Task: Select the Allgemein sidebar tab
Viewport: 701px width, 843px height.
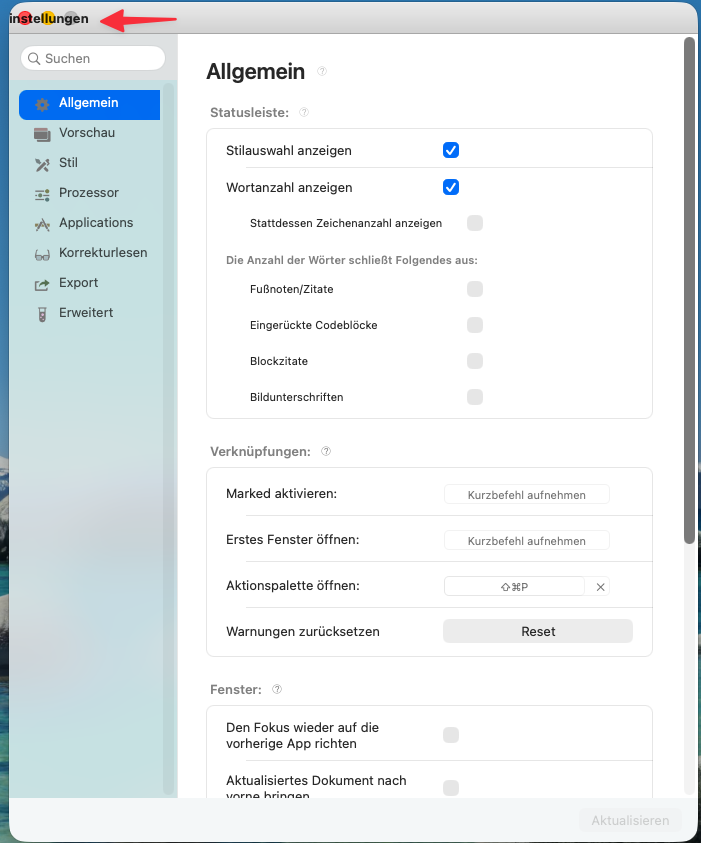Action: click(x=89, y=104)
